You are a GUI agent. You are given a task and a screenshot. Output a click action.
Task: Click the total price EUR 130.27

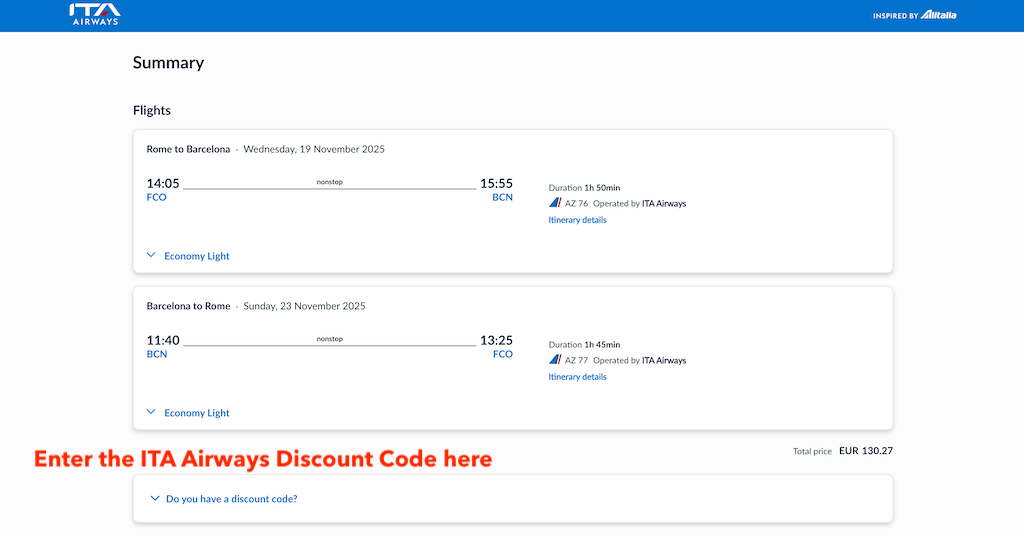pos(865,451)
